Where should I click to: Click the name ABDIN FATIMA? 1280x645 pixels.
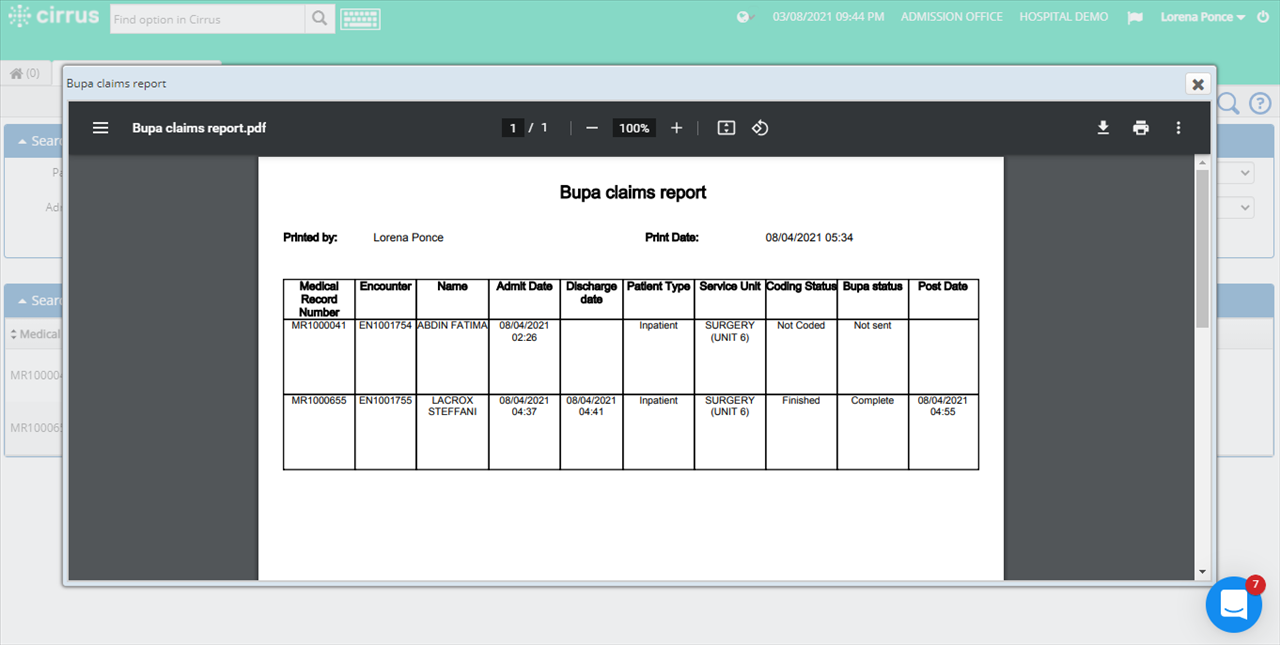pyautogui.click(x=452, y=325)
